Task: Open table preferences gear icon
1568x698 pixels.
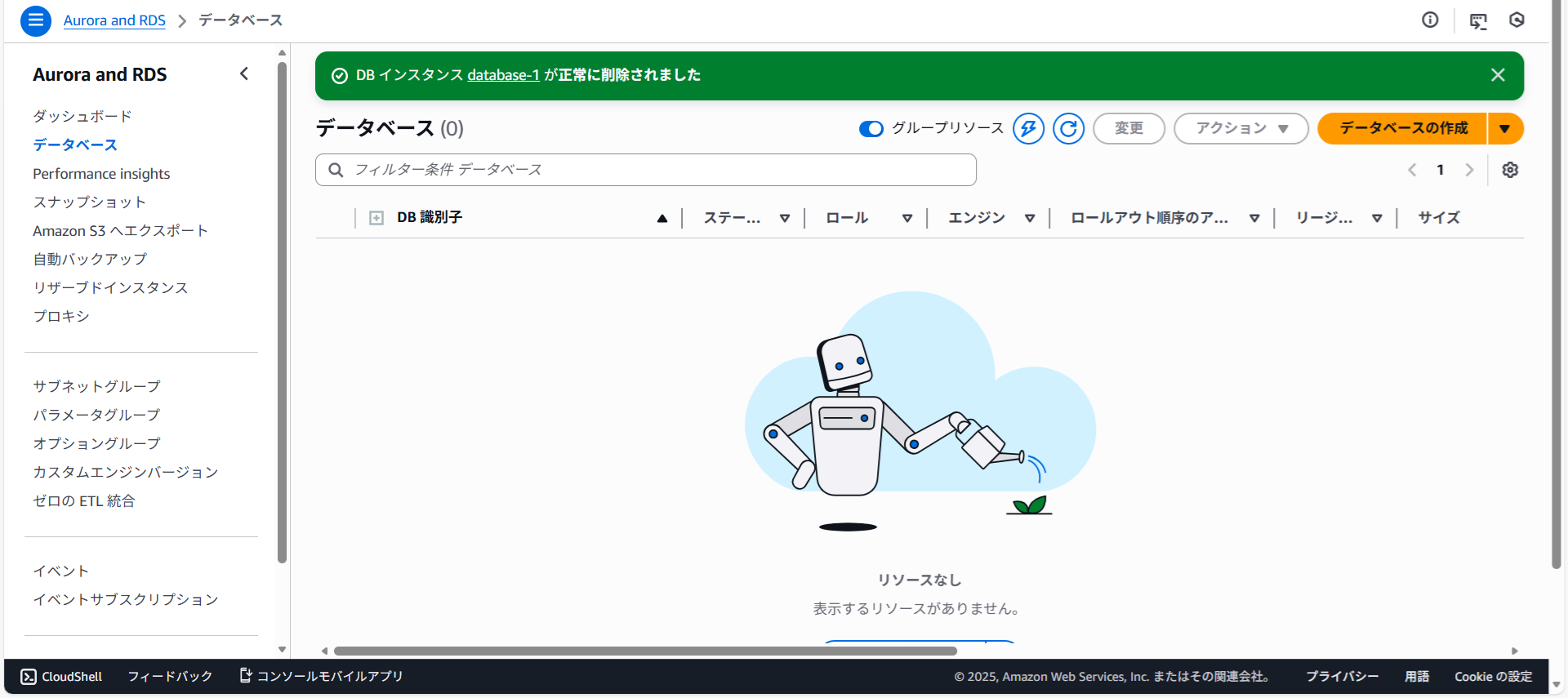Action: point(1510,170)
